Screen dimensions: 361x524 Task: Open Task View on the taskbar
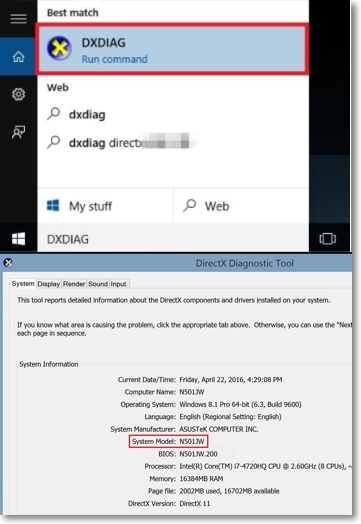point(328,239)
